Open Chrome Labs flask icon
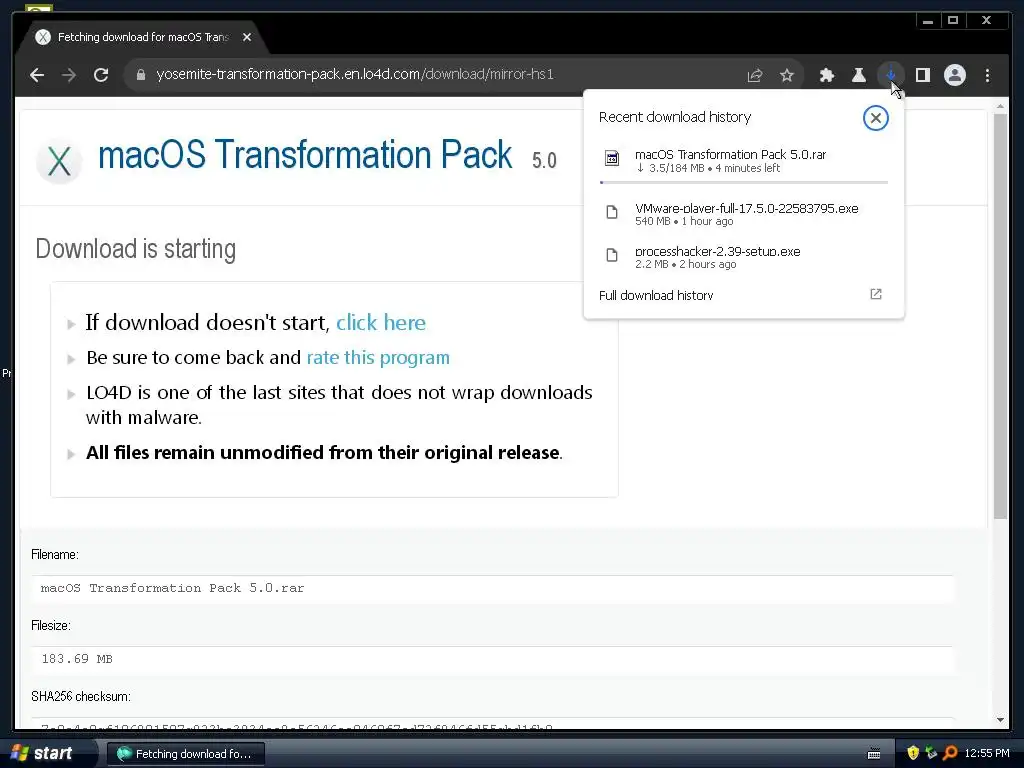 click(859, 75)
